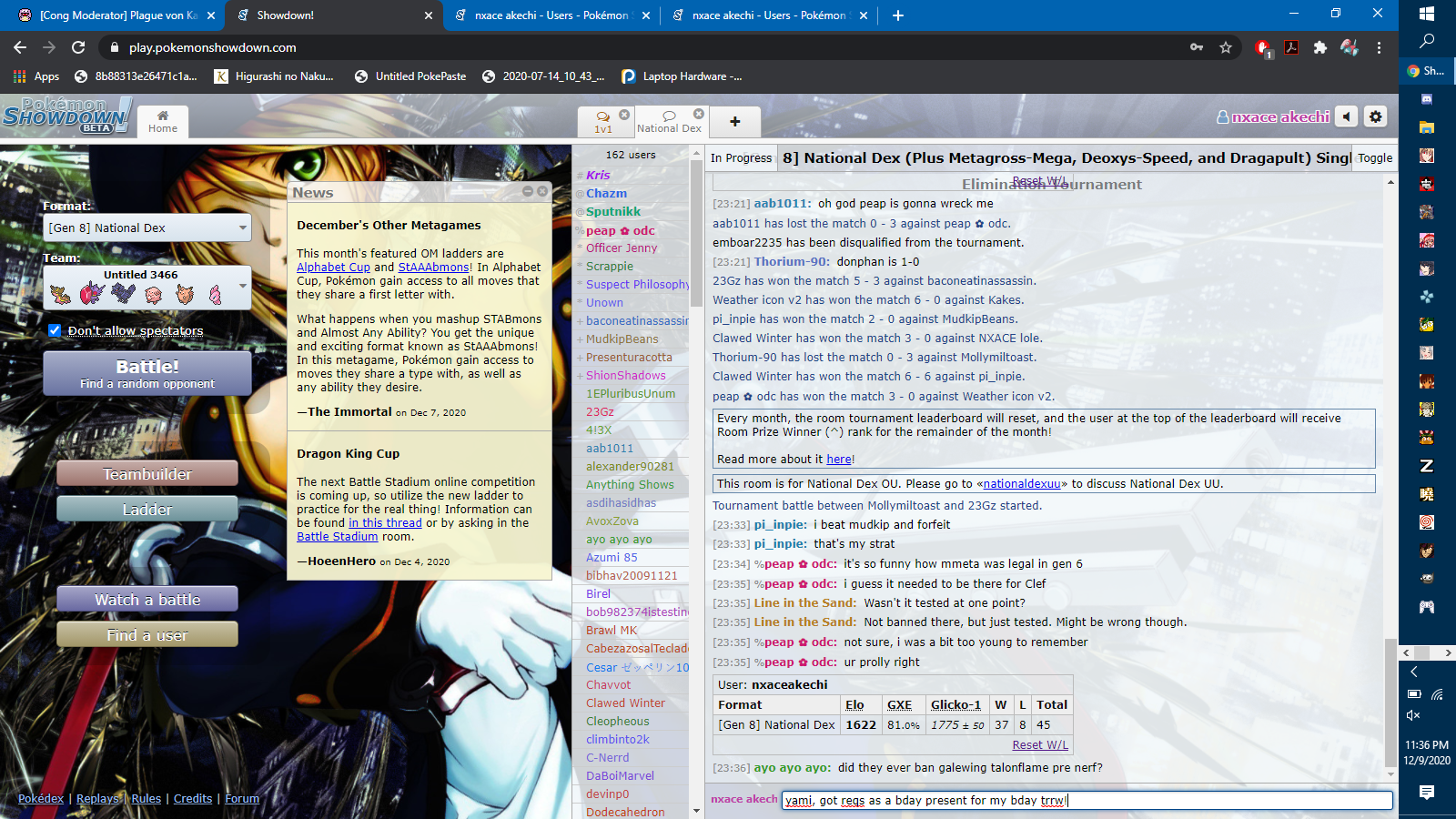Click the GXE column header
The width and height of the screenshot is (1456, 819).
pyautogui.click(x=899, y=705)
